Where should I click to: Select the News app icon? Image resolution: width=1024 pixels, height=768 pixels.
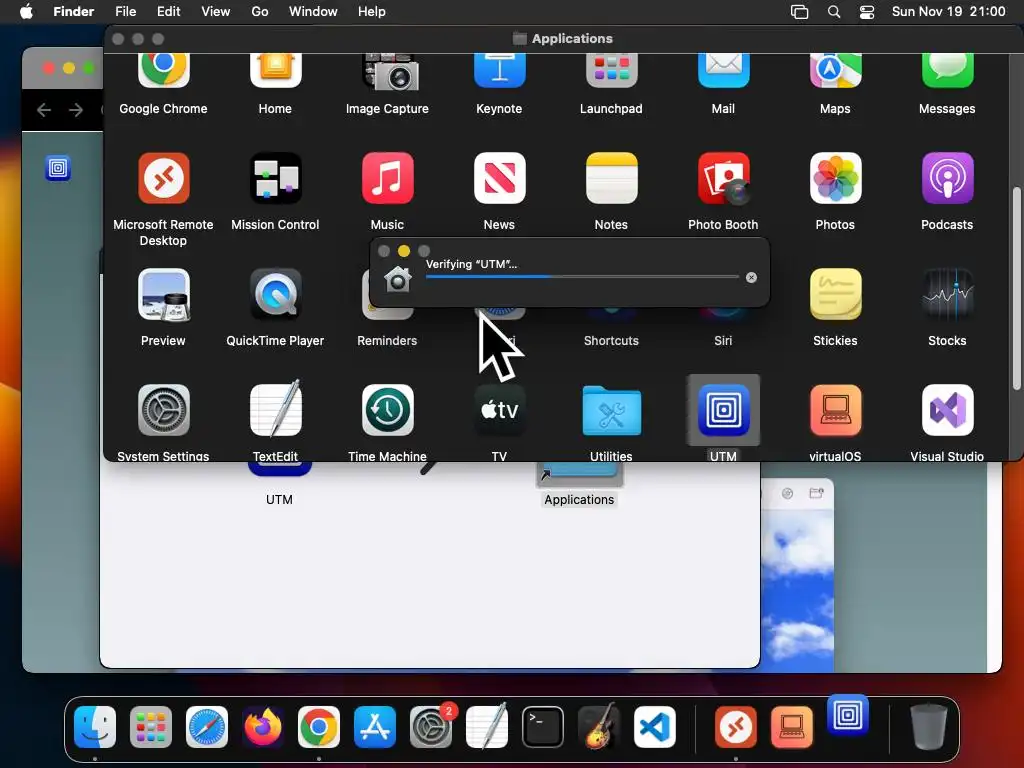click(x=499, y=178)
